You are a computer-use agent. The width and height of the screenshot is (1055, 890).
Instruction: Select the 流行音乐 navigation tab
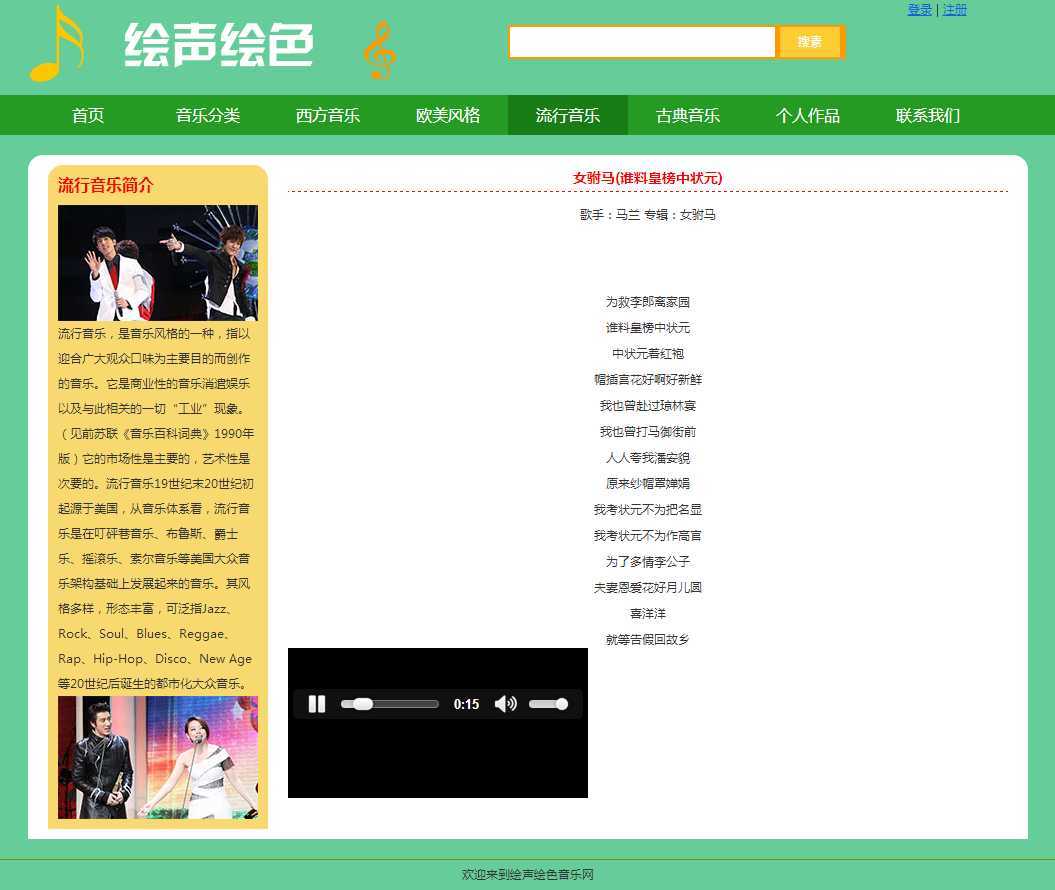568,115
